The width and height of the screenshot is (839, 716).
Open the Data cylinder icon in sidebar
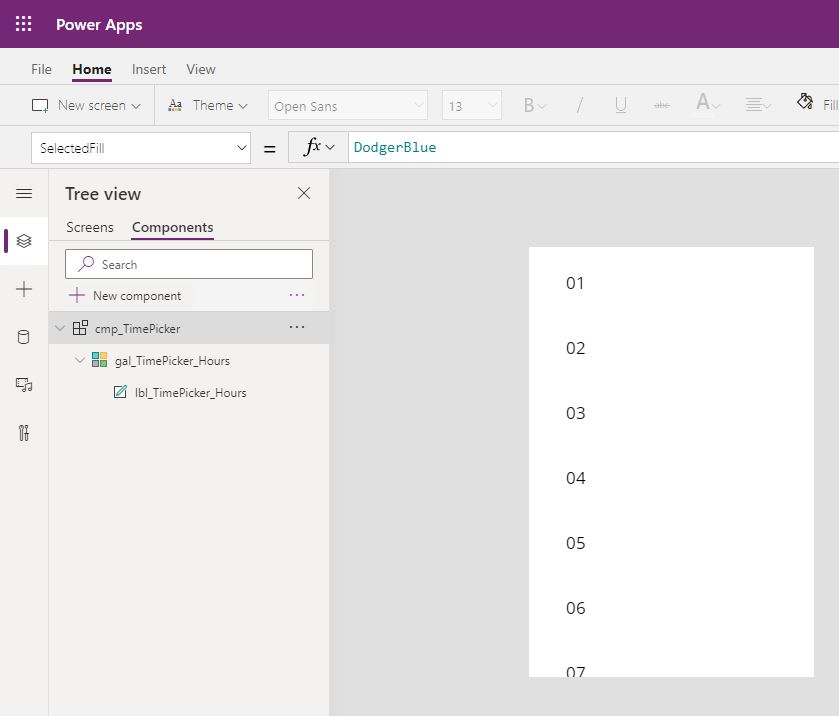coord(24,337)
